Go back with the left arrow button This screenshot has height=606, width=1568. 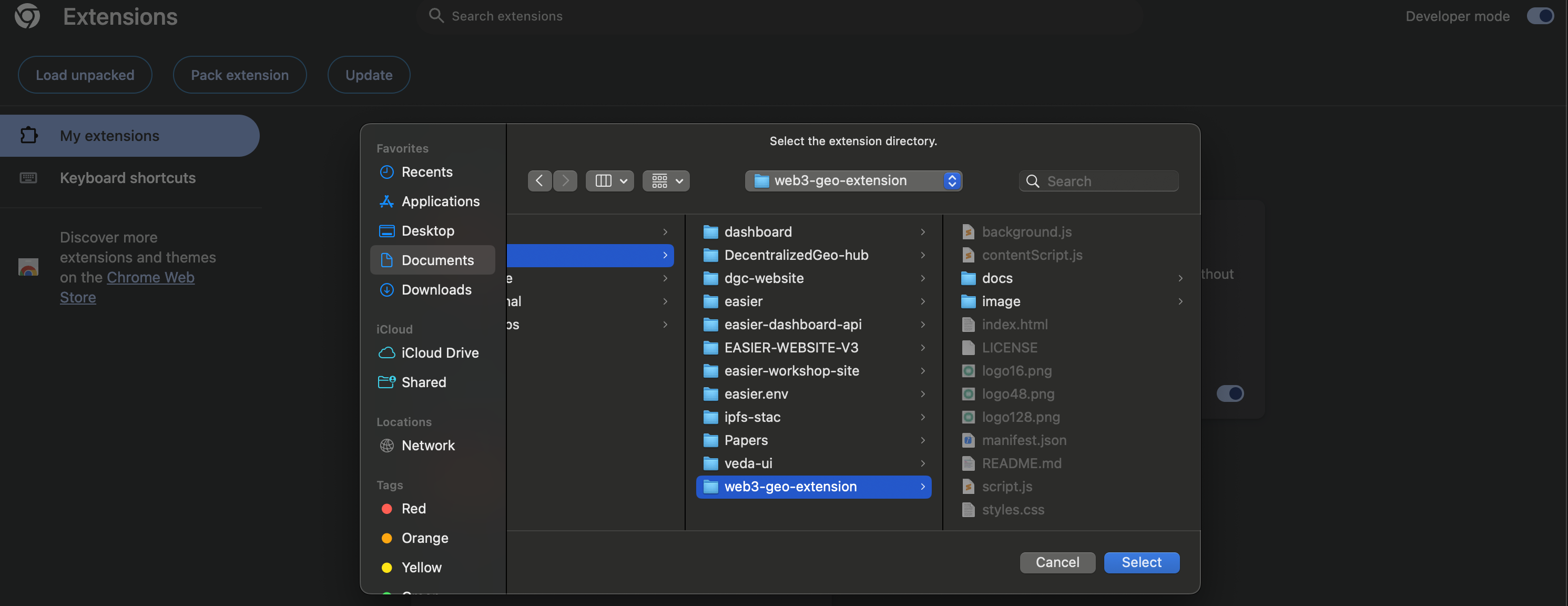(539, 181)
